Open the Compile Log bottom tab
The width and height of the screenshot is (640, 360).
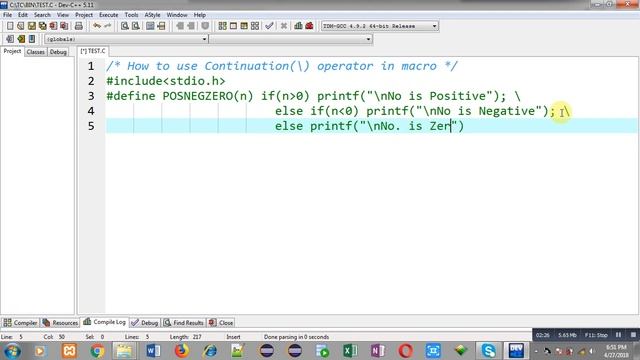(104, 322)
